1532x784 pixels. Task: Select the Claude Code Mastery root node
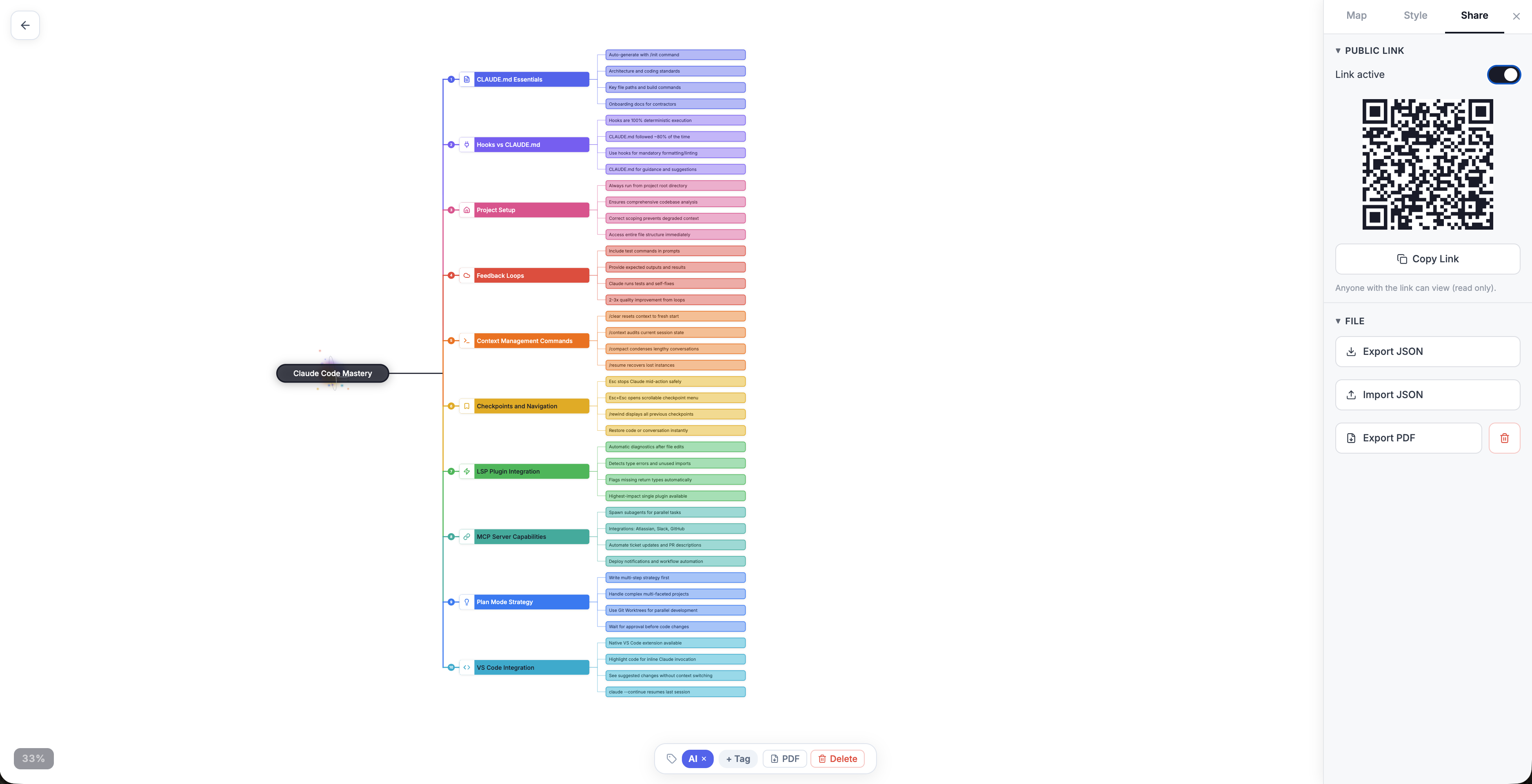click(333, 373)
